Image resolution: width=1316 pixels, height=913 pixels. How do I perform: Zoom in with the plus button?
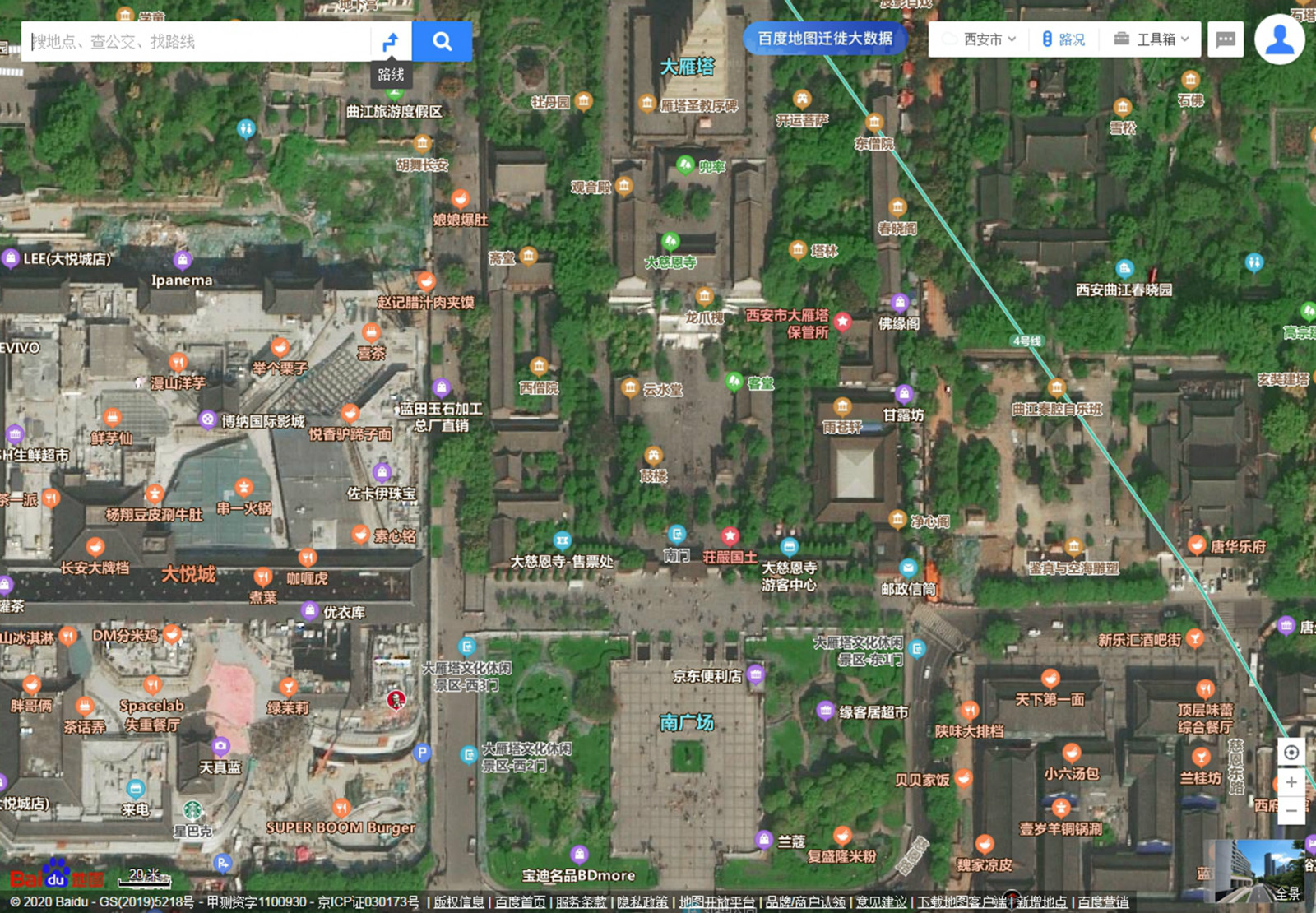tap(1291, 782)
